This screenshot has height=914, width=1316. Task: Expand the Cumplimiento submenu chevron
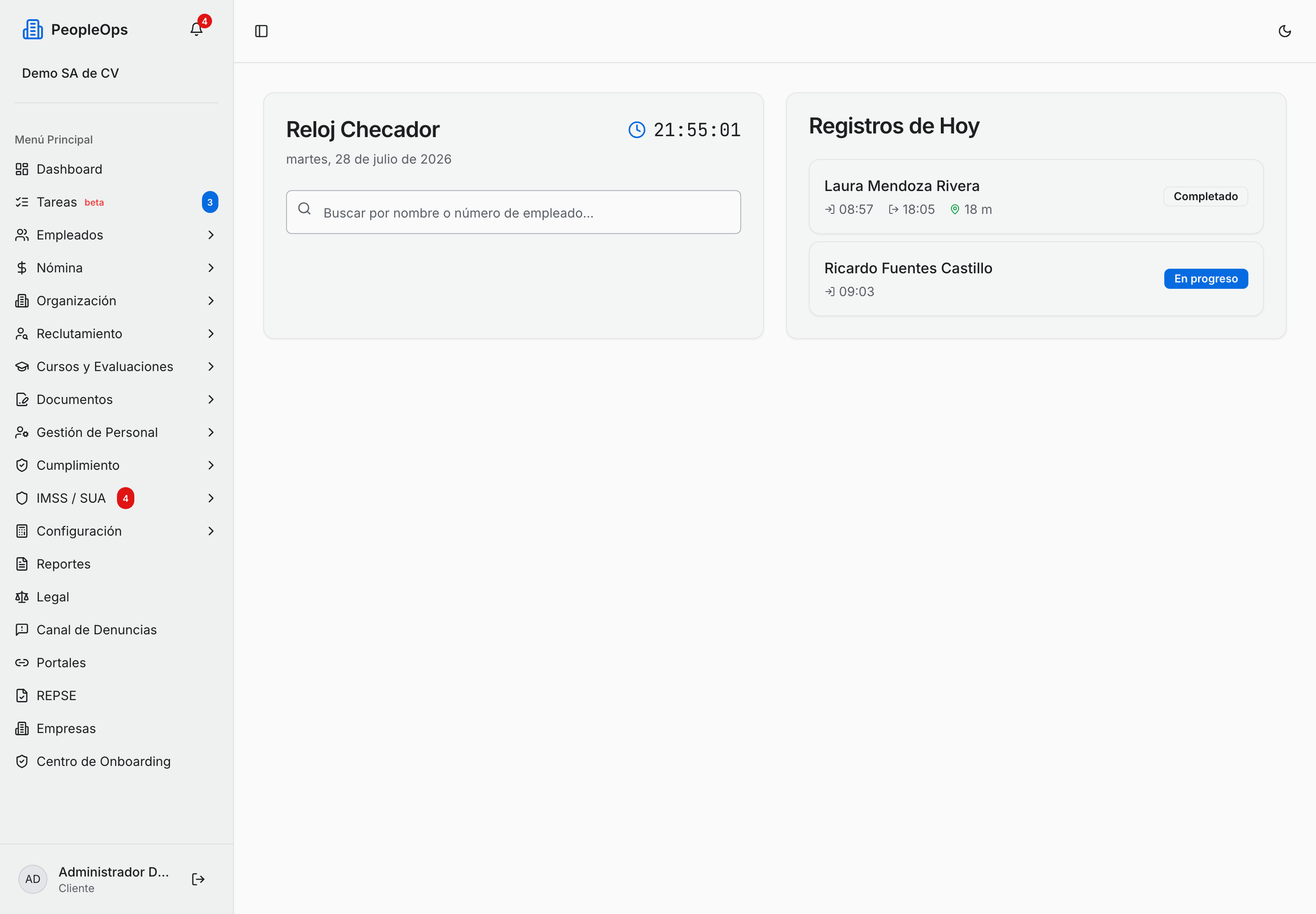(211, 466)
